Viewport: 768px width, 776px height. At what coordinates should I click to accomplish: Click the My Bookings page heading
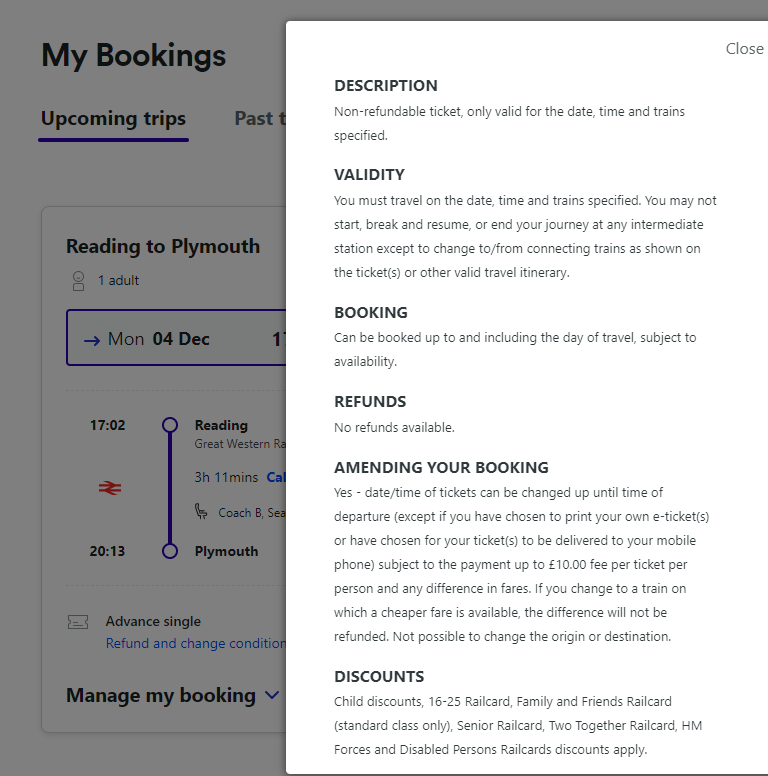[x=134, y=55]
